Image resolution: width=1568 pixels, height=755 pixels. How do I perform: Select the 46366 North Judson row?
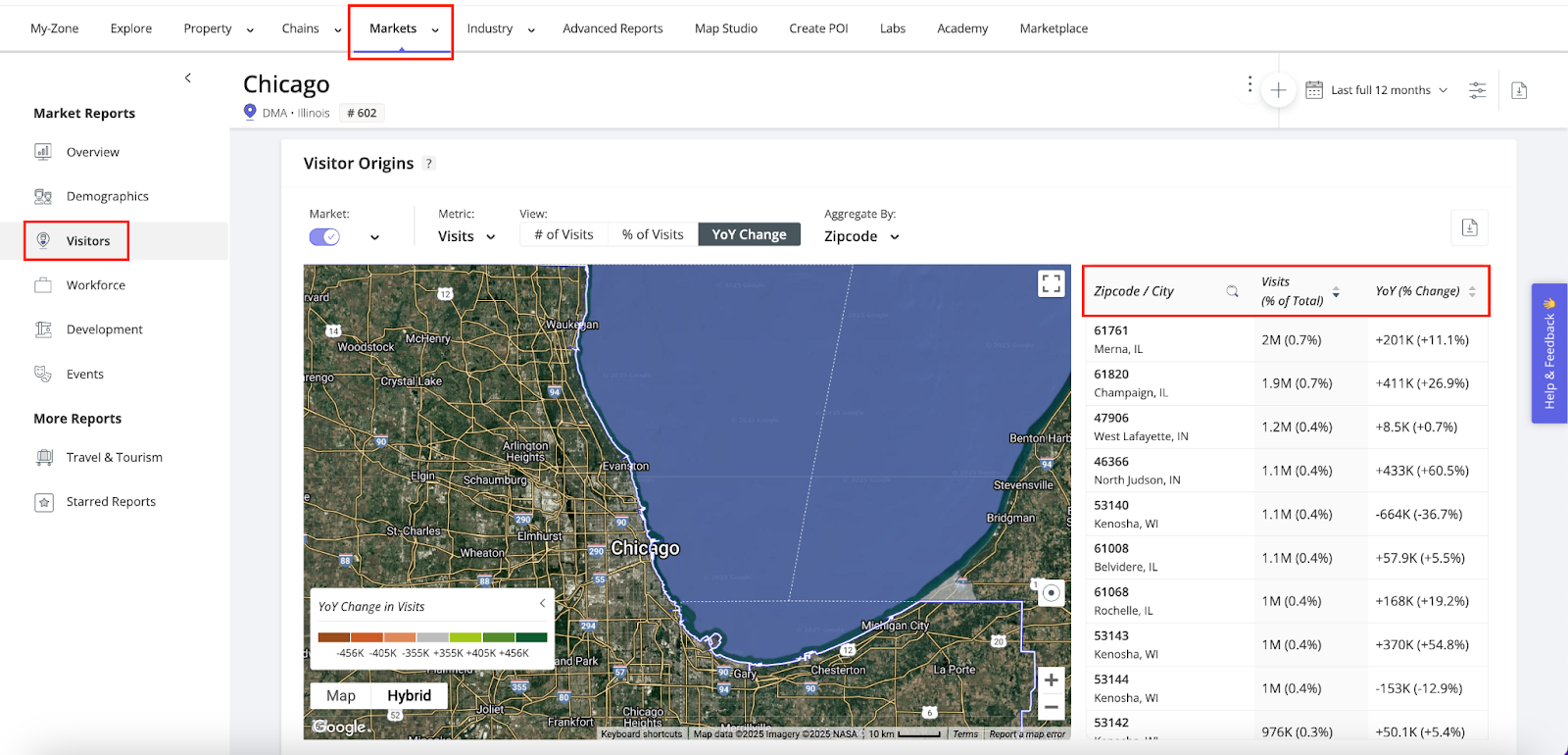click(1285, 471)
